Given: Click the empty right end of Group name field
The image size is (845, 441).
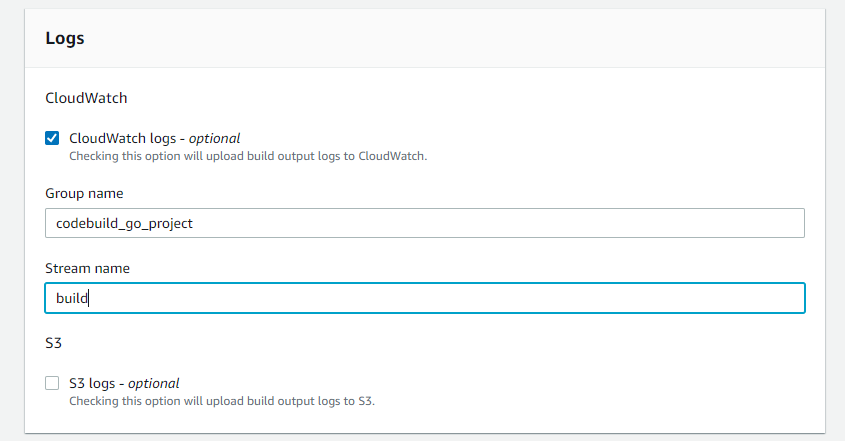Looking at the screenshot, I should [760, 223].
